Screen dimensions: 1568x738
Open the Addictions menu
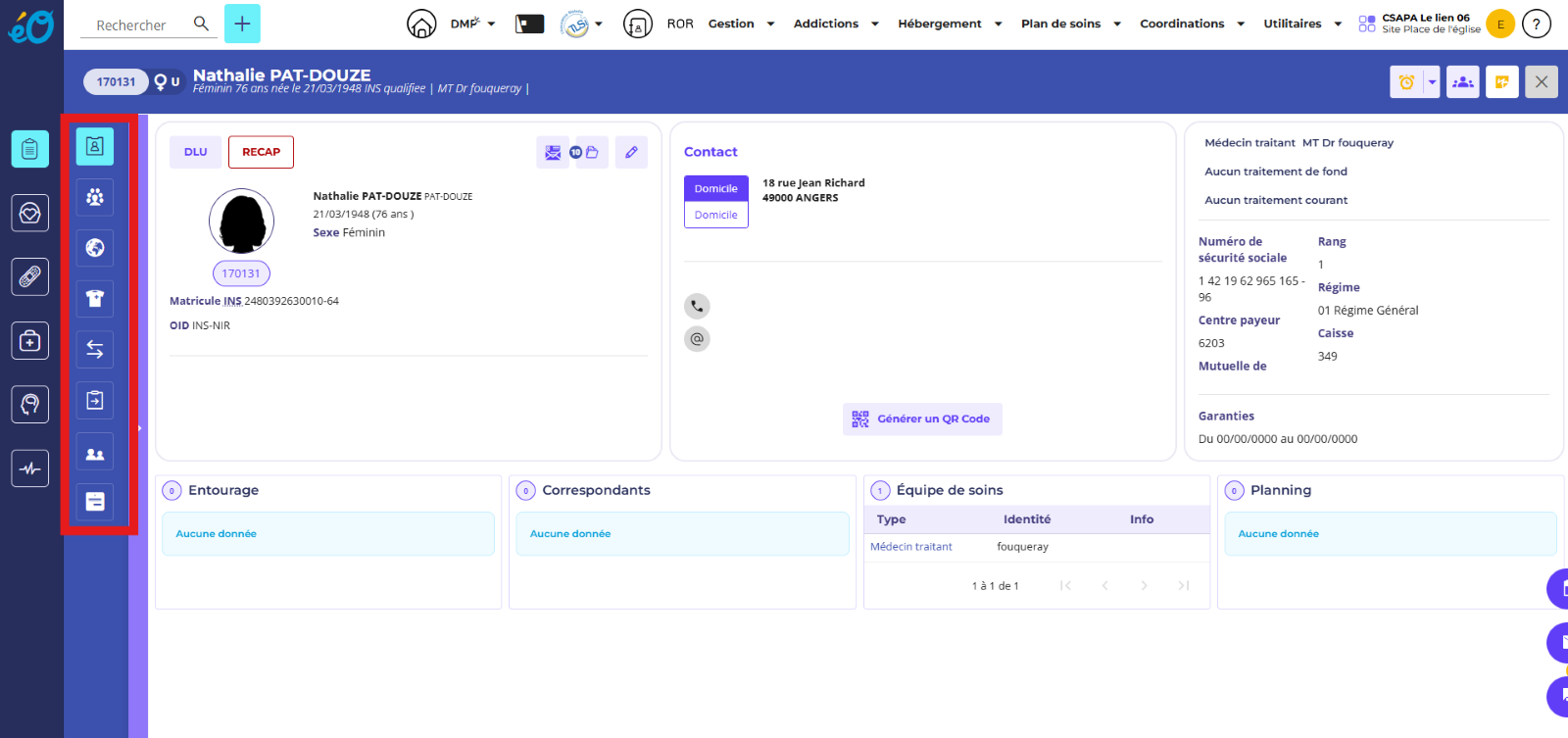pyautogui.click(x=835, y=24)
